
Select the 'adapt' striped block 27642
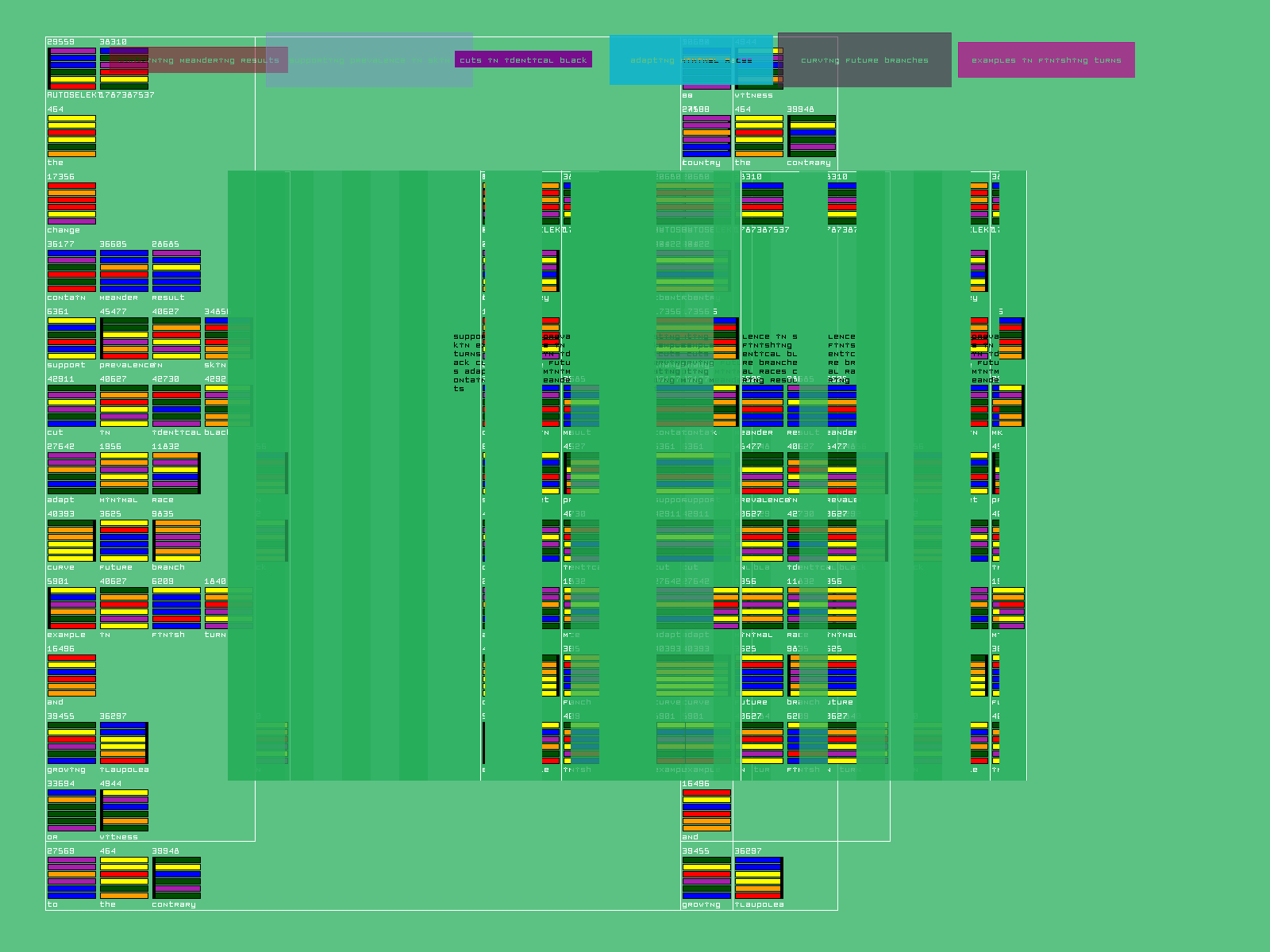pos(71,473)
